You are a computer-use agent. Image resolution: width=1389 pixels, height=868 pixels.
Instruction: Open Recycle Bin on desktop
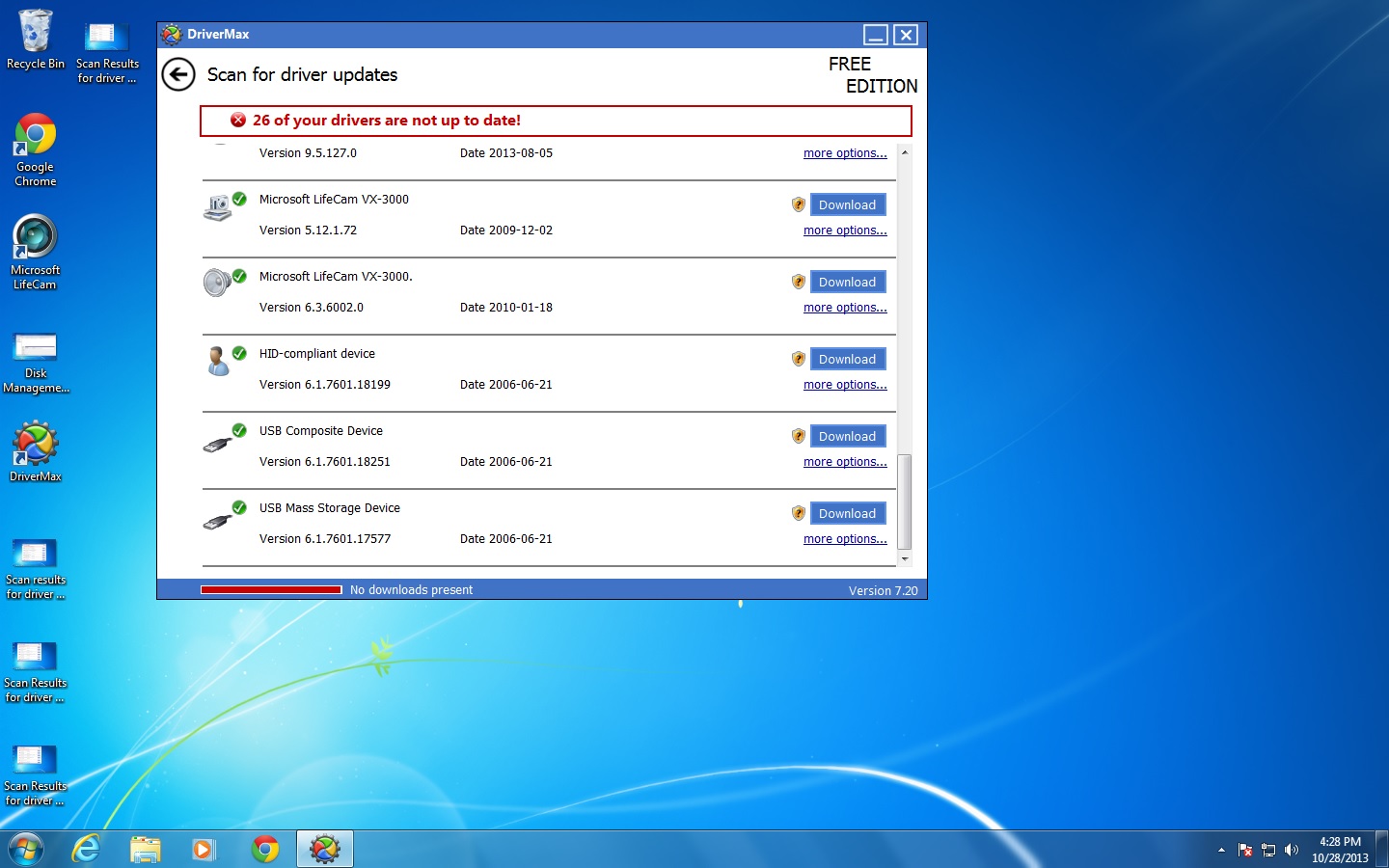(36, 40)
